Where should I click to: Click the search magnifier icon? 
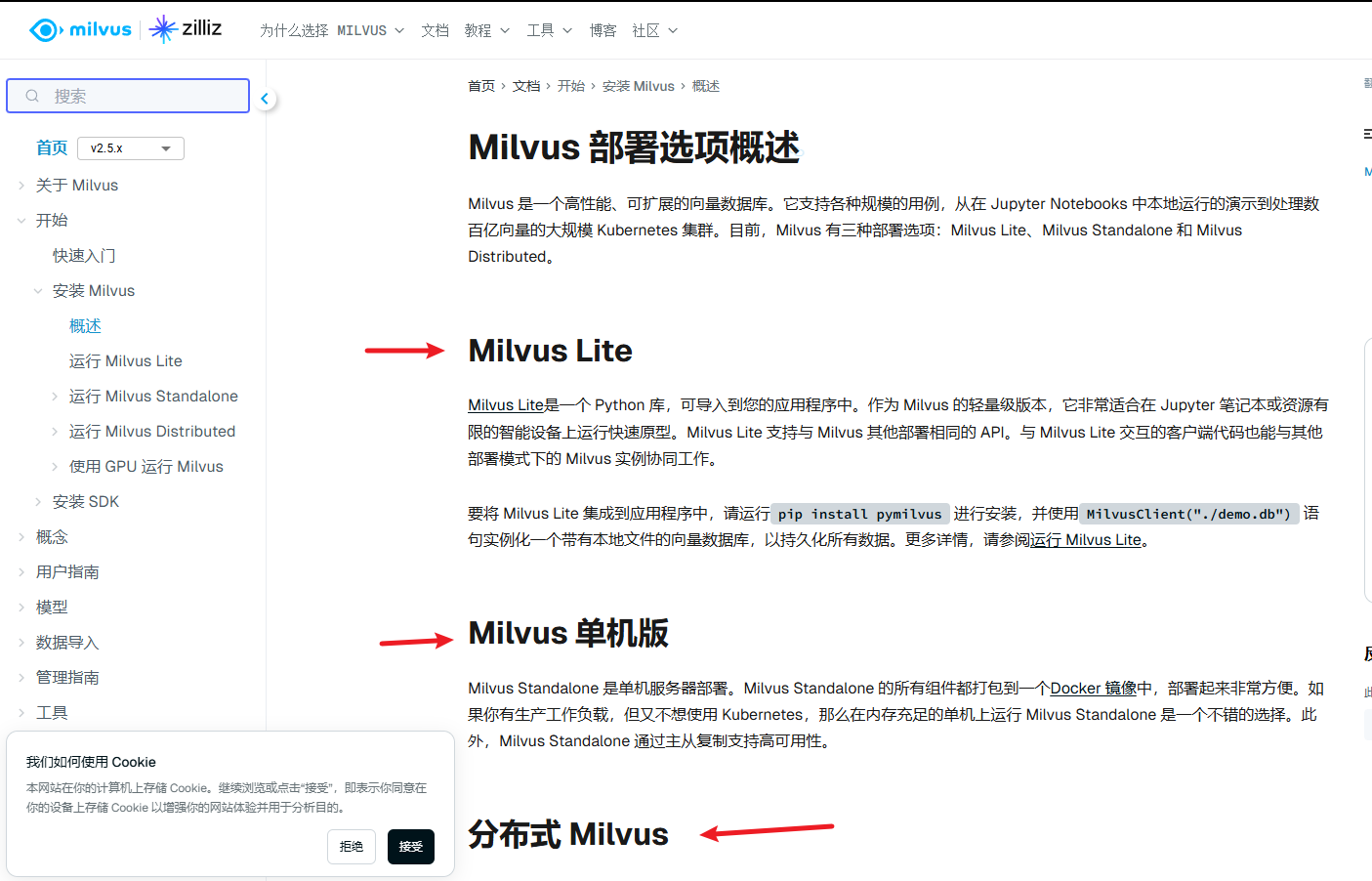point(32,96)
